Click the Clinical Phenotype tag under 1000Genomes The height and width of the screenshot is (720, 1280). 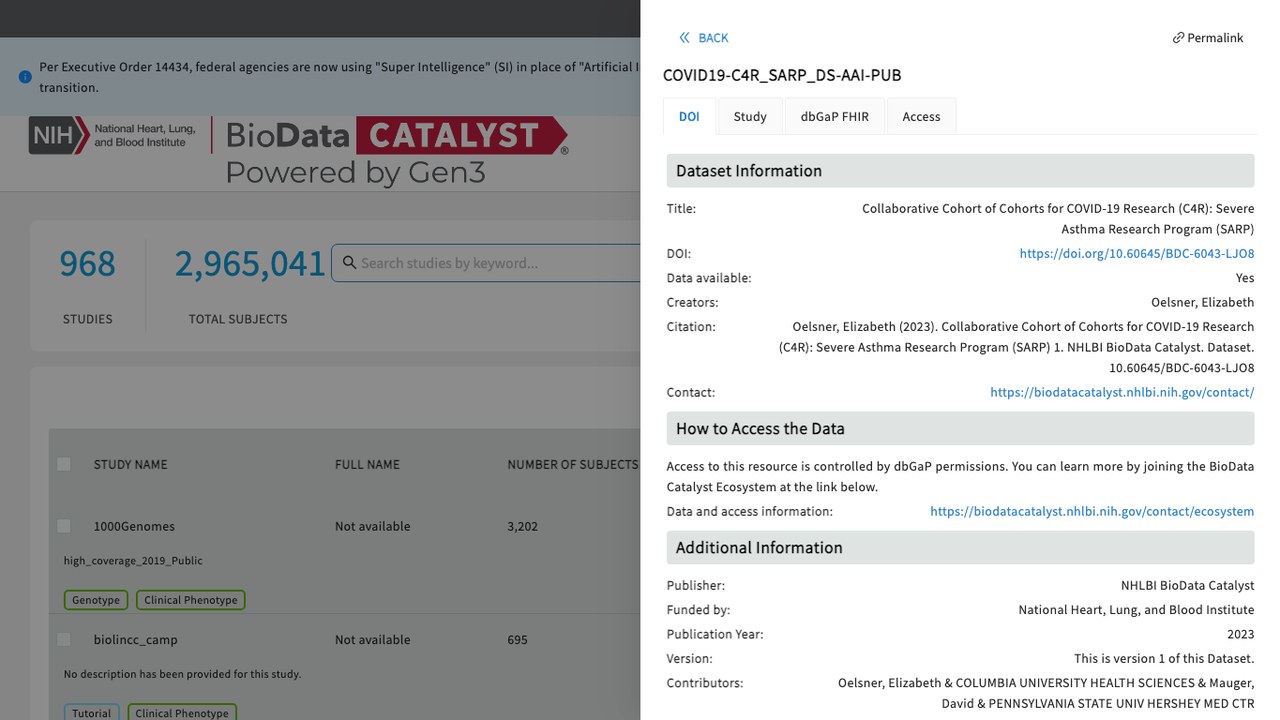tap(191, 600)
